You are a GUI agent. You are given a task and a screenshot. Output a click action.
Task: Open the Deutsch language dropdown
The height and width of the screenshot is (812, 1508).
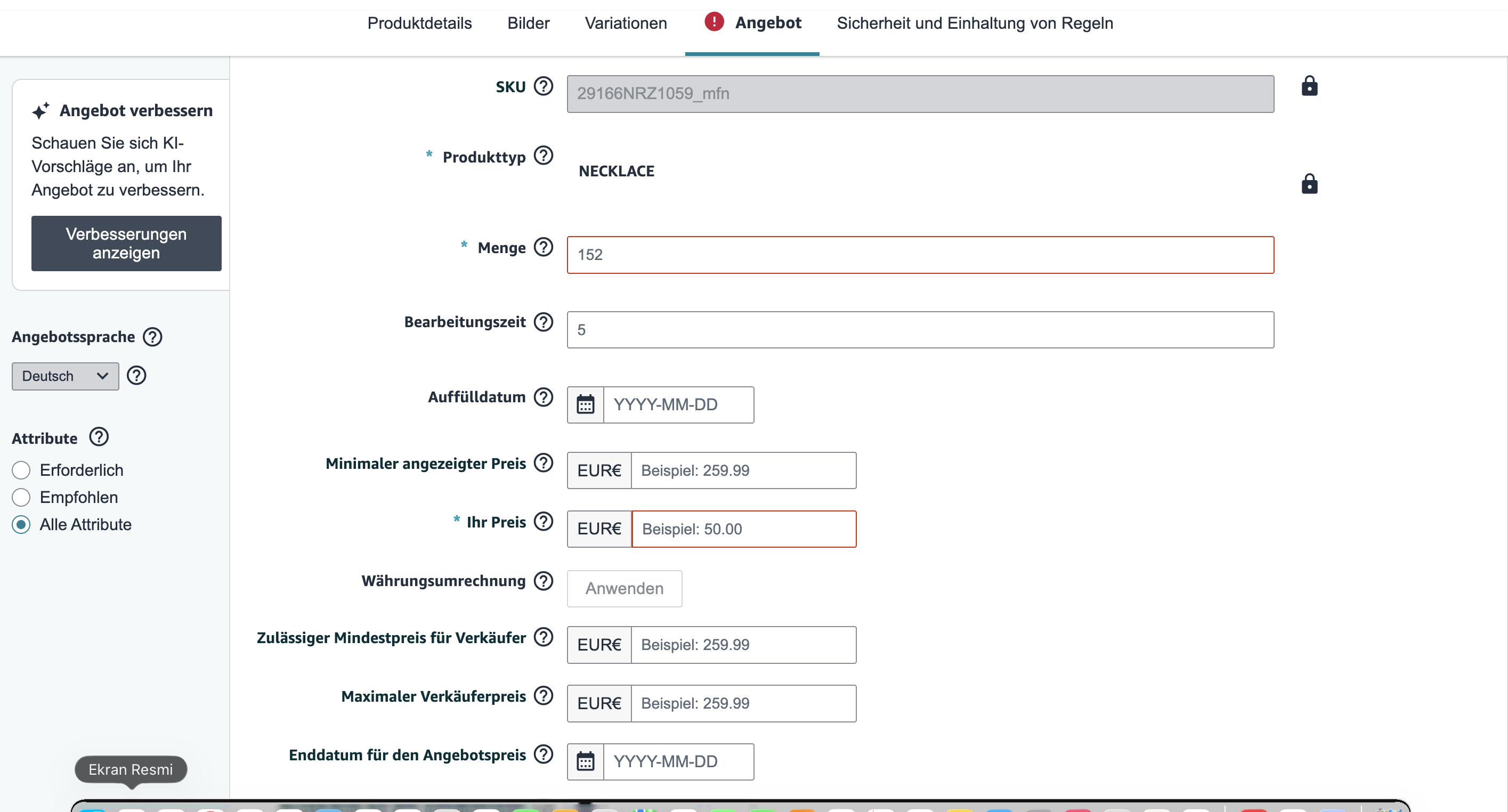pos(65,376)
